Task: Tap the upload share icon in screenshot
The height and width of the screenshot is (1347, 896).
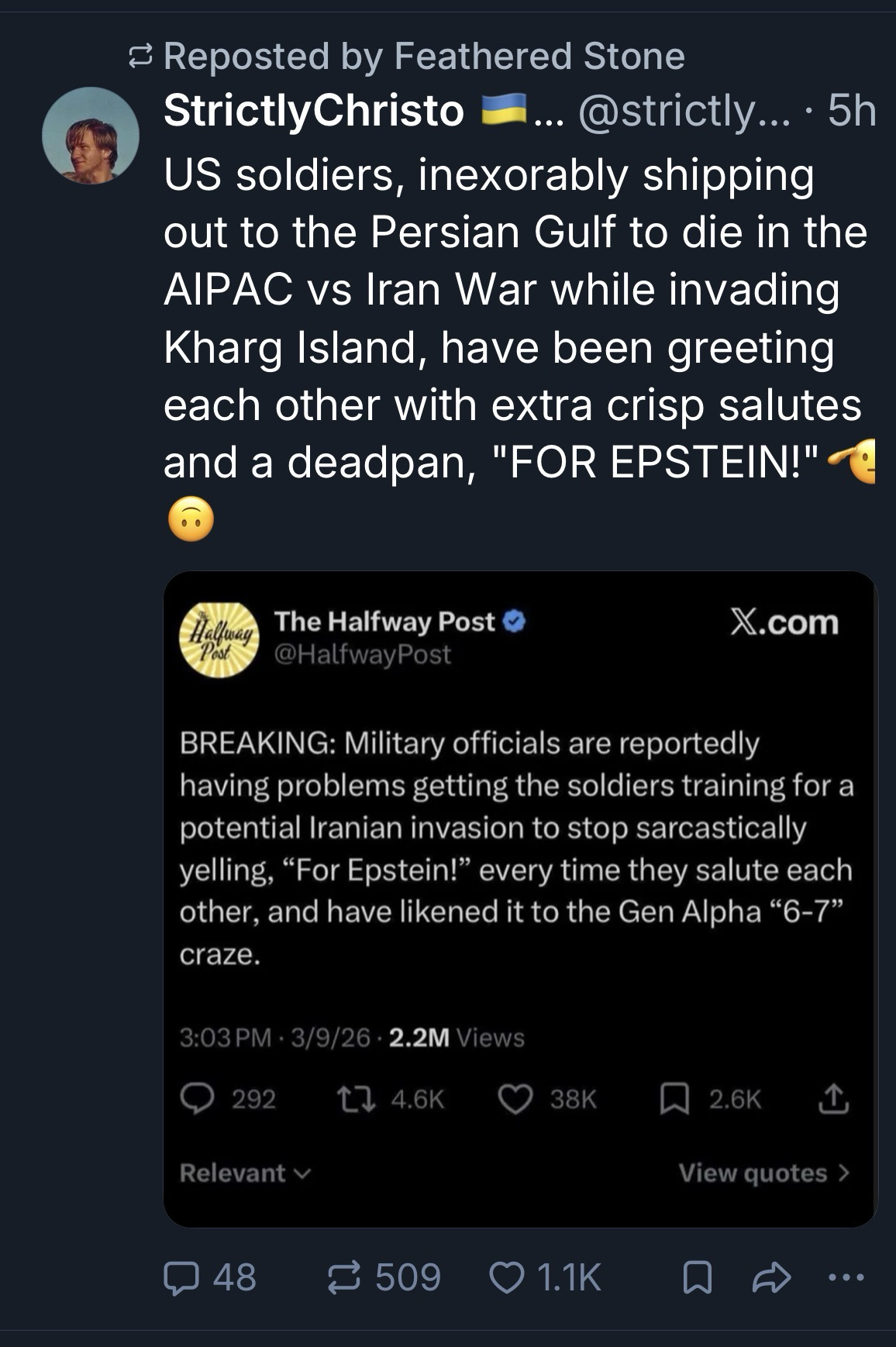Action: tap(832, 1098)
